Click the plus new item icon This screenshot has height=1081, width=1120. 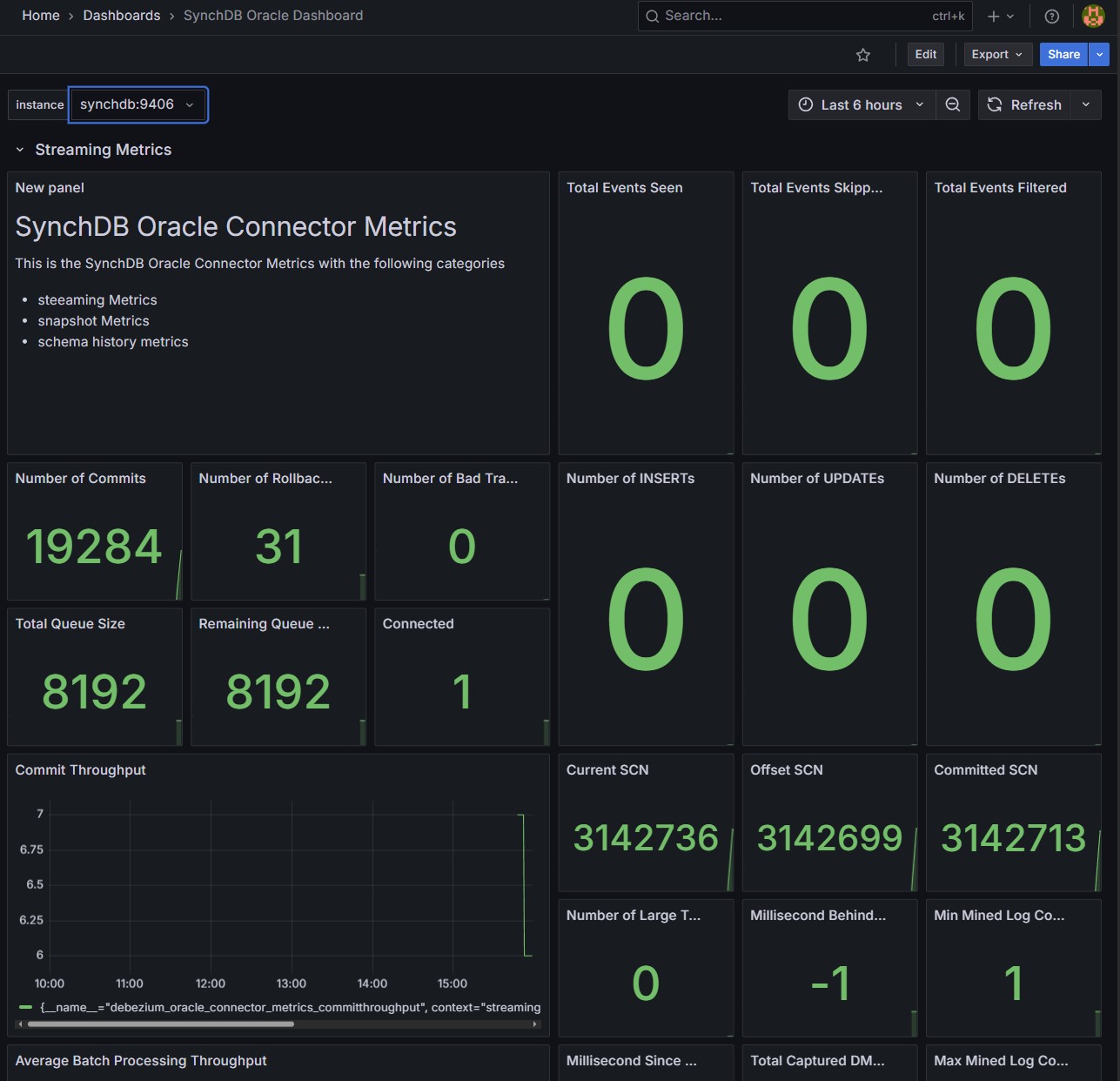click(x=993, y=16)
